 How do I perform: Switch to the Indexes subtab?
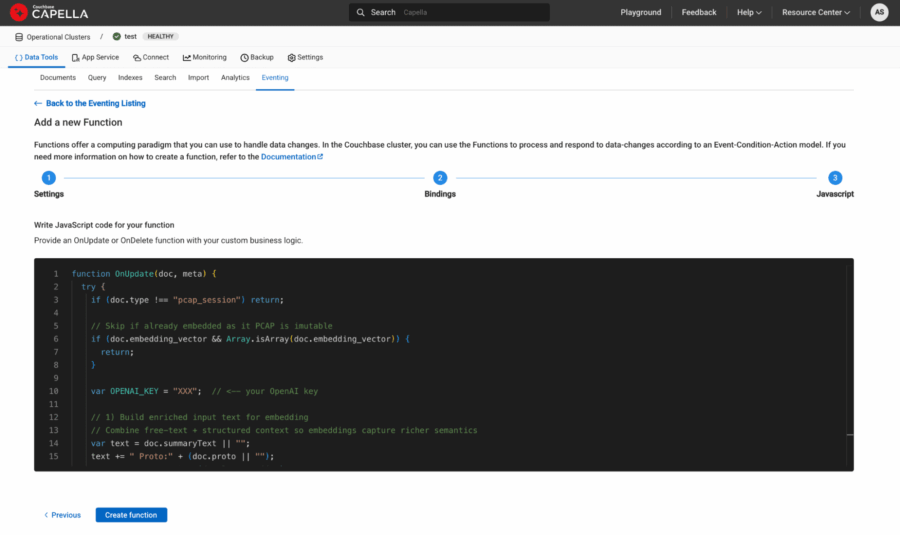130,77
